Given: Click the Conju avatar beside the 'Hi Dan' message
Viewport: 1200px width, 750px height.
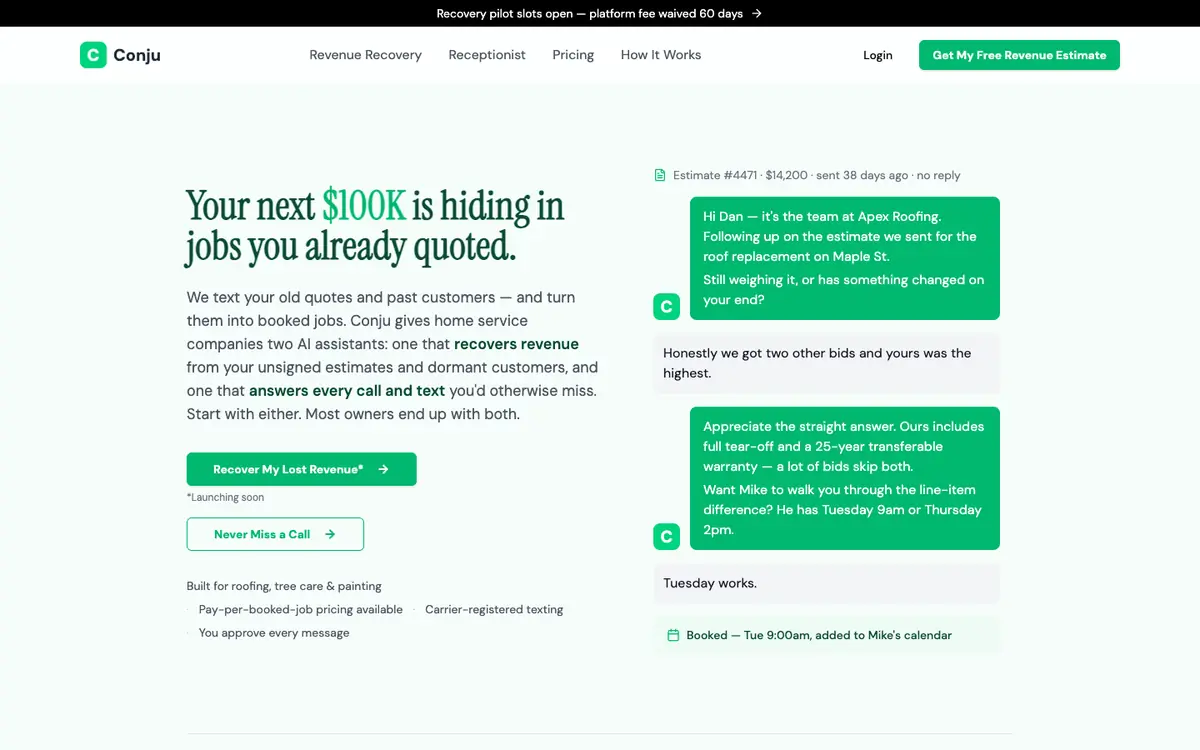Looking at the screenshot, I should [x=667, y=307].
